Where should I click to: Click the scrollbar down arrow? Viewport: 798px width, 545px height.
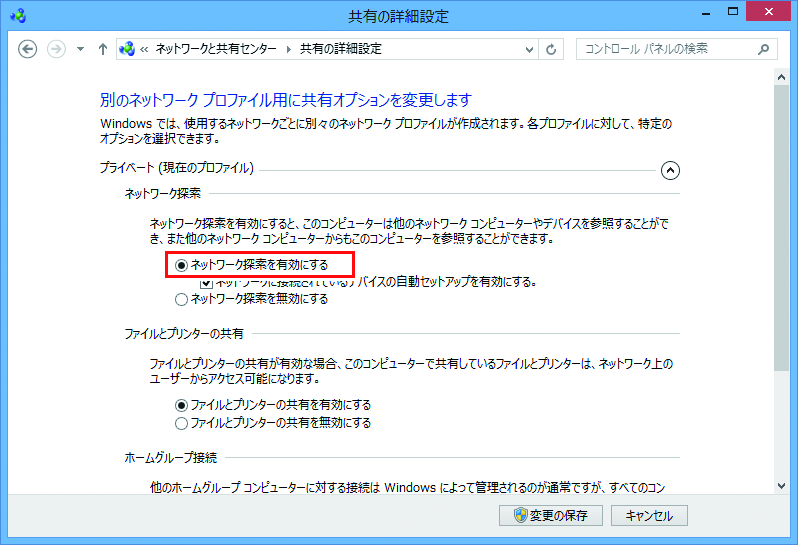click(782, 486)
